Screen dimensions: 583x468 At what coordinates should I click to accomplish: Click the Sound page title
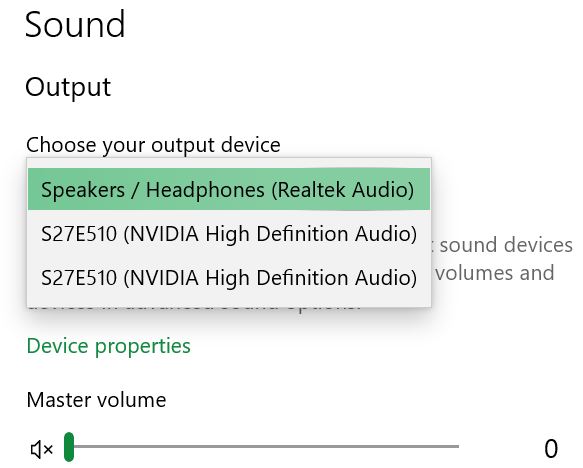(75, 24)
